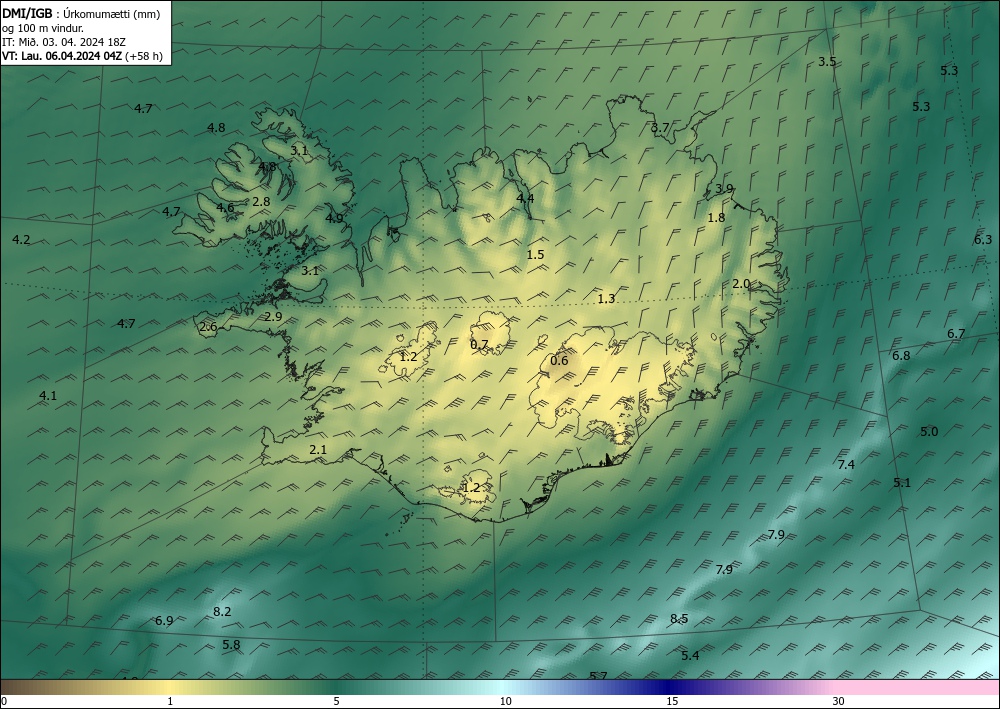Select the 2.8 value in the Westfjords
This screenshot has width=1000, height=709.
click(261, 201)
